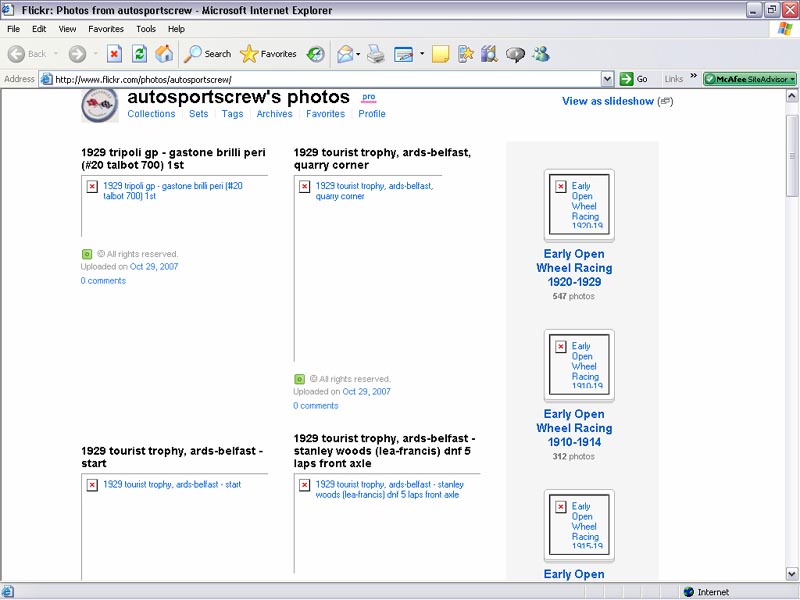
Task: Click the Stop loading toolbar icon
Action: pos(114,54)
